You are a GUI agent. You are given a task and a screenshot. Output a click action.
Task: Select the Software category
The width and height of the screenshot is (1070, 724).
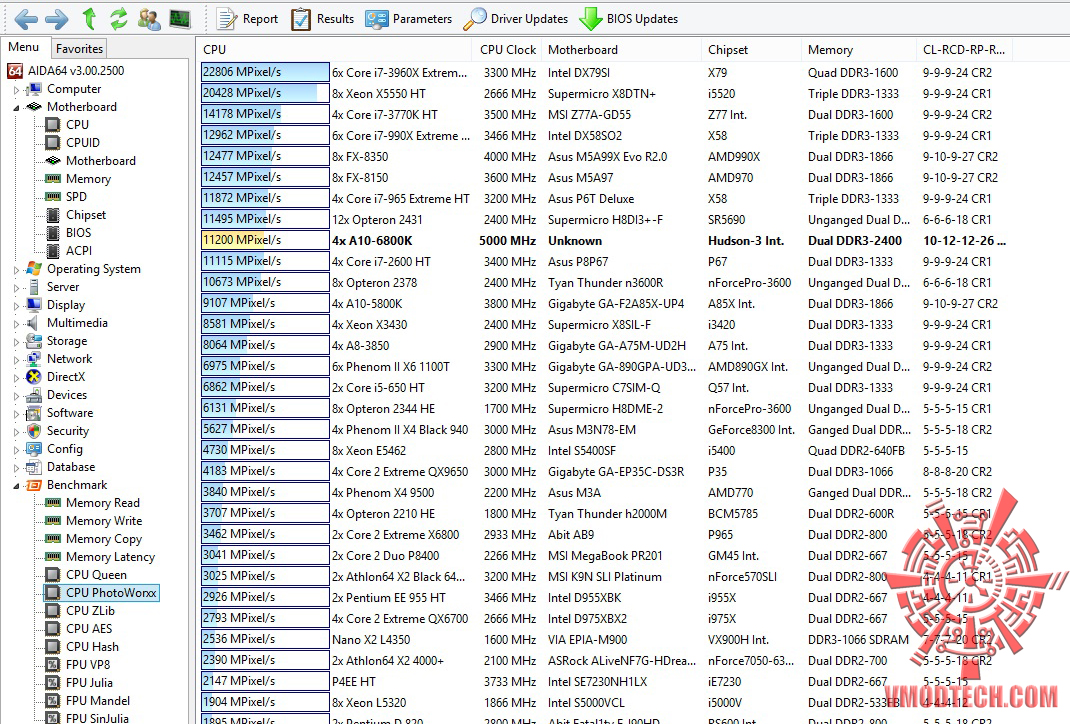(x=70, y=413)
